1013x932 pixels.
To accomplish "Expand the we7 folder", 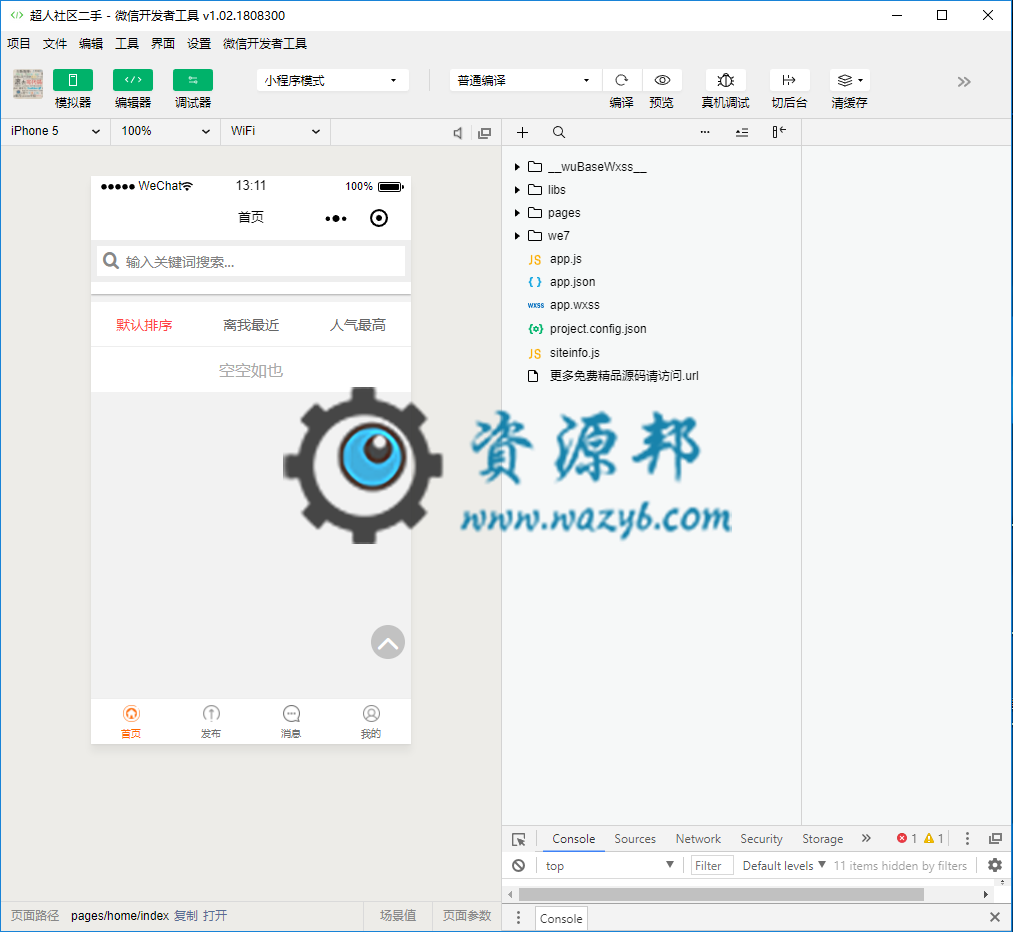I will coord(517,236).
